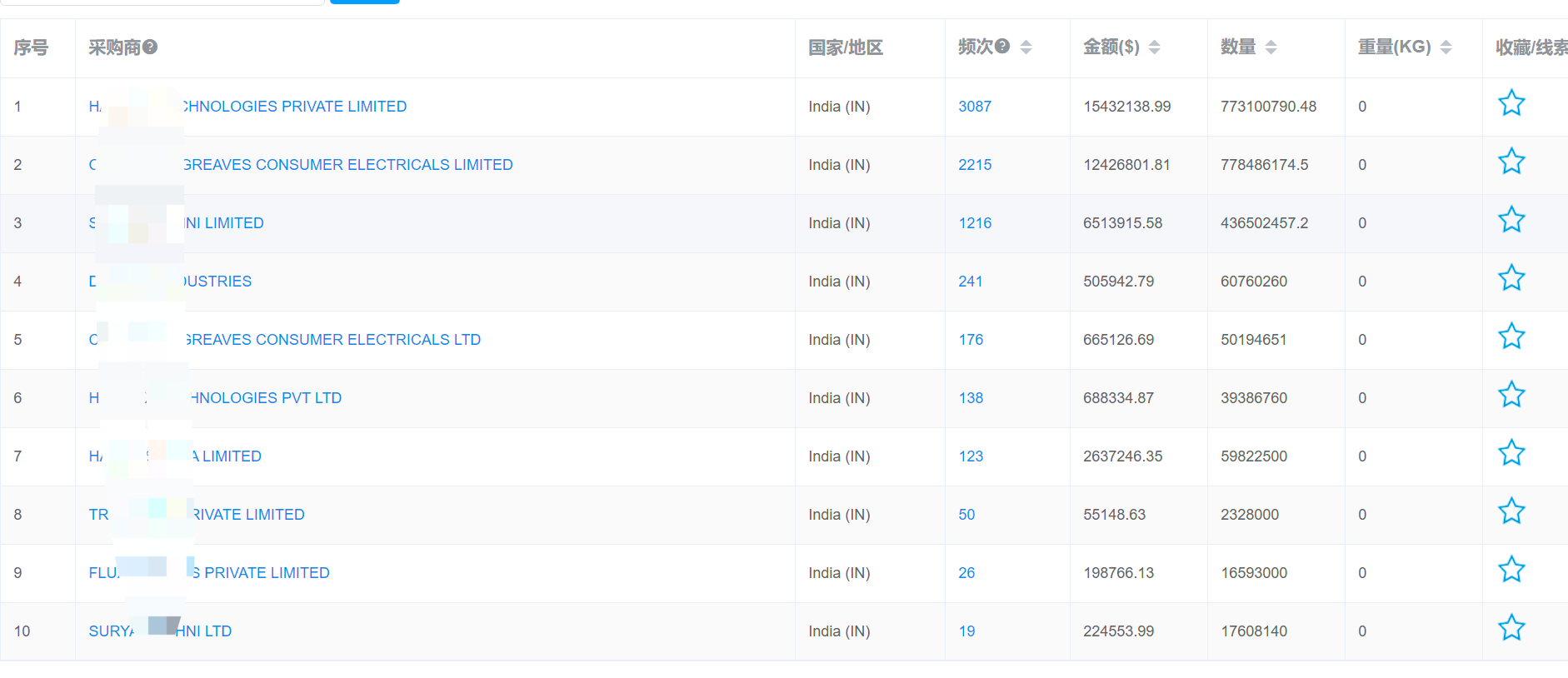Select quantity cell 16593000
This screenshot has width=1568, height=678.
(x=1254, y=573)
